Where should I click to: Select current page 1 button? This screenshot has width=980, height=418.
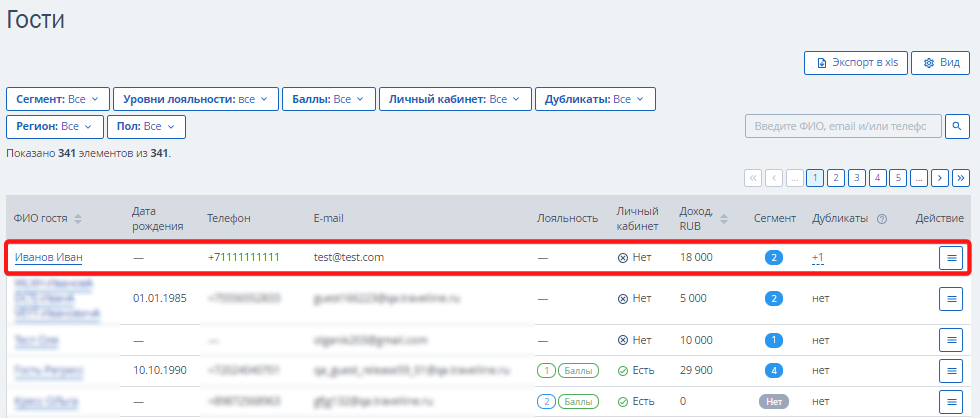point(815,178)
